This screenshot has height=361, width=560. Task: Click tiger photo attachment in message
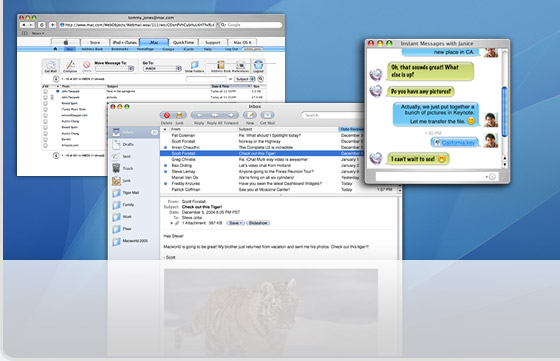tap(271, 313)
